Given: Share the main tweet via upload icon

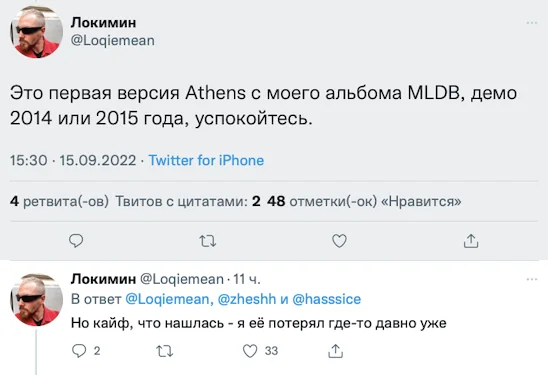Looking at the screenshot, I should (x=471, y=241).
